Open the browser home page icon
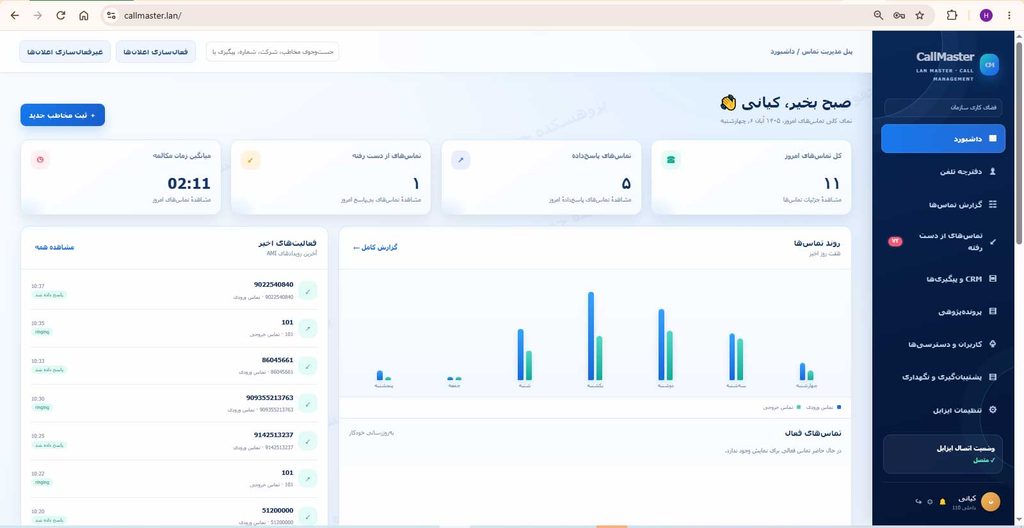 [x=84, y=15]
